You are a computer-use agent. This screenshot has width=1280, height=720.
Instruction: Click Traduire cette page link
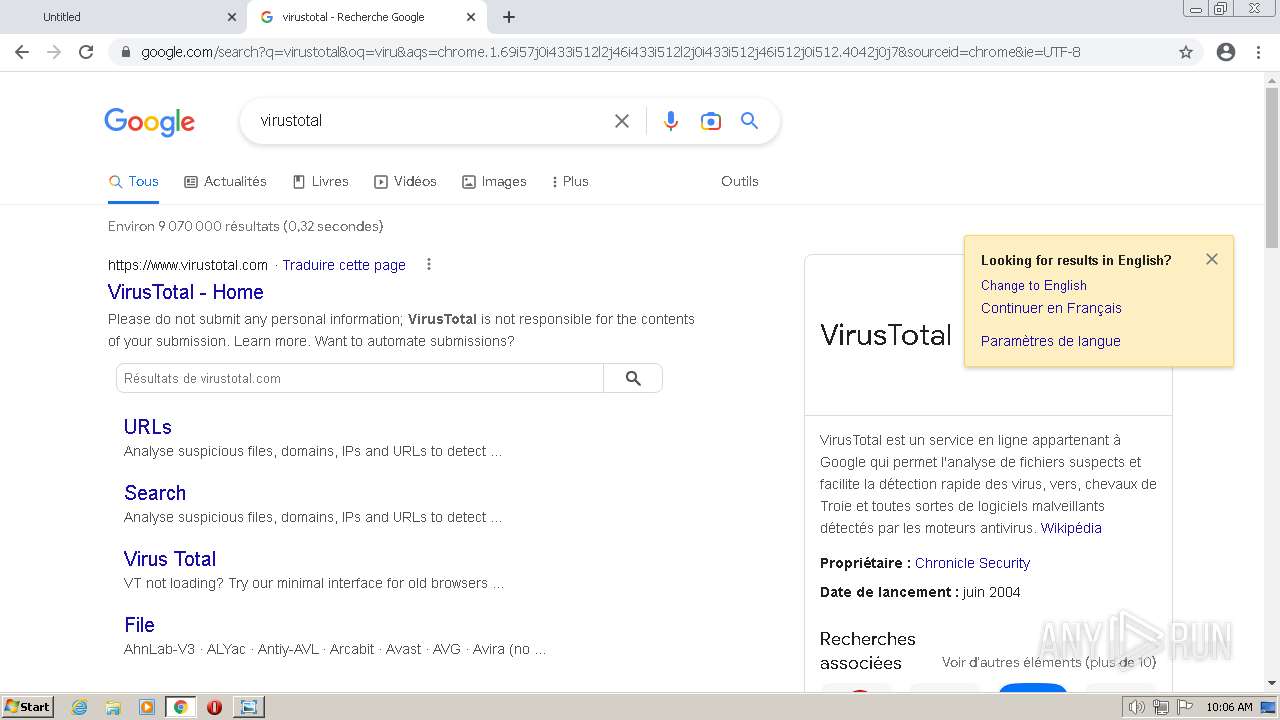[x=344, y=265]
